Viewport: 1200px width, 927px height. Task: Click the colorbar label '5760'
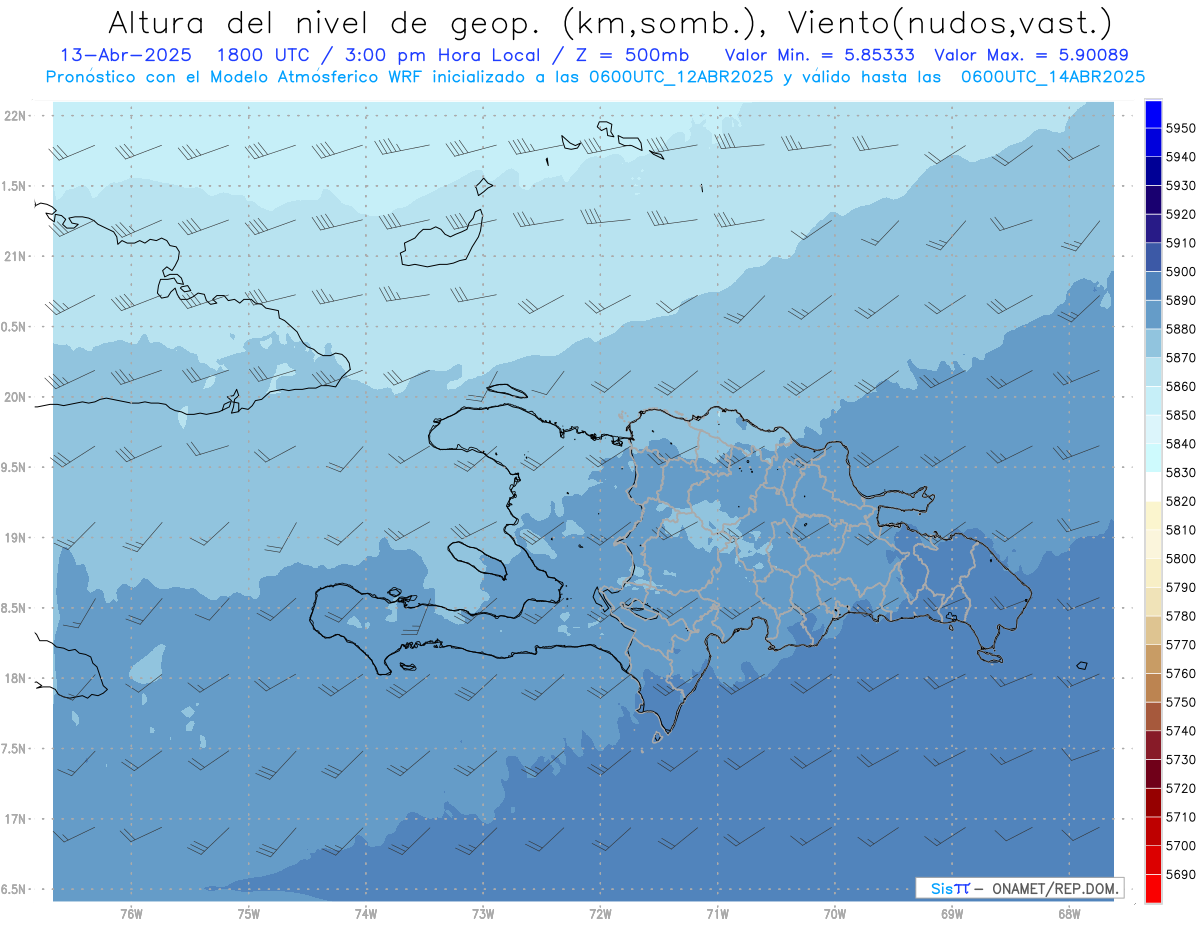click(x=1181, y=673)
